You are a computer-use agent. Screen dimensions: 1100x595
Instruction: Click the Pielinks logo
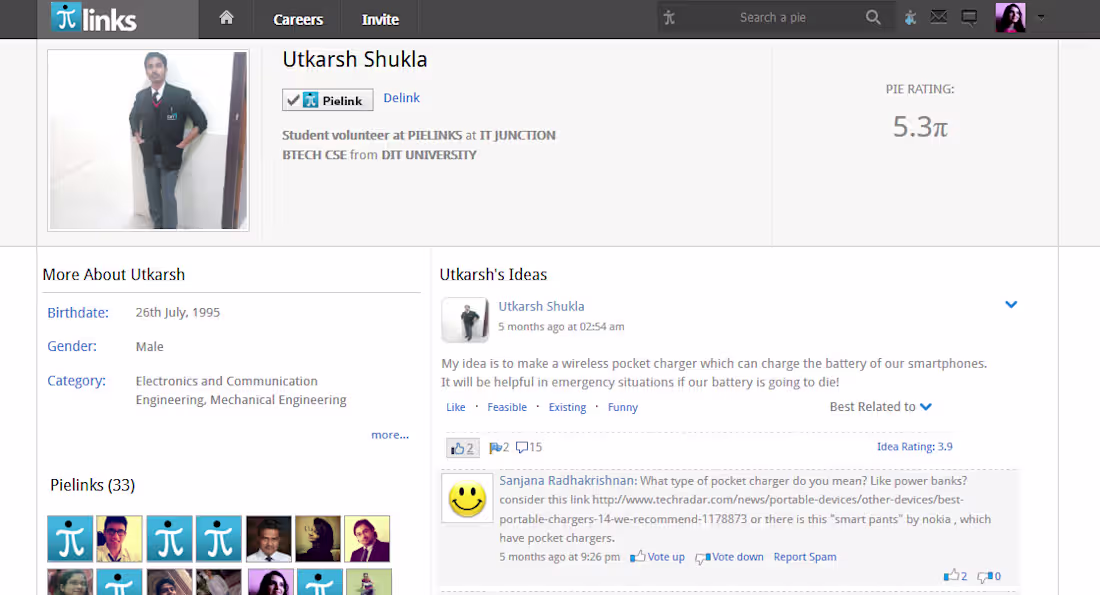pos(94,17)
